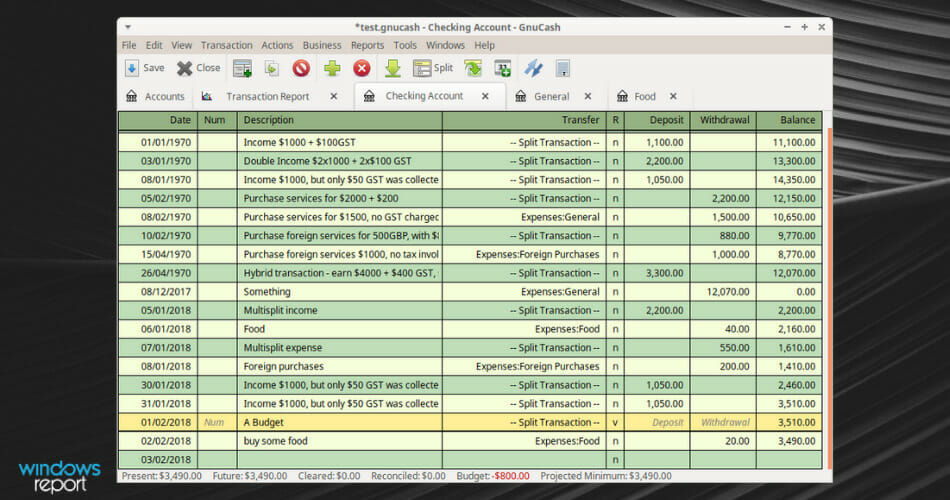Click the green down-arrow Blank transaction icon

coord(393,68)
